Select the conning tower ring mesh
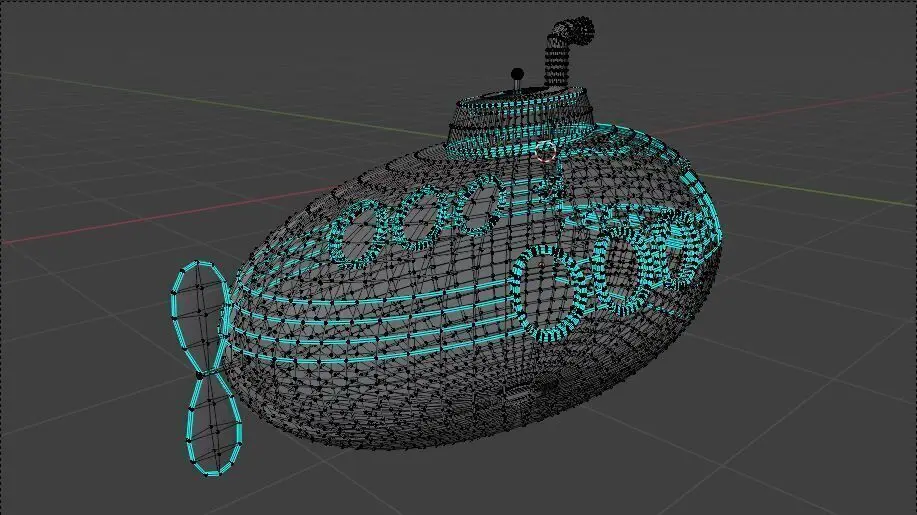Viewport: 917px width, 515px height. click(x=522, y=123)
